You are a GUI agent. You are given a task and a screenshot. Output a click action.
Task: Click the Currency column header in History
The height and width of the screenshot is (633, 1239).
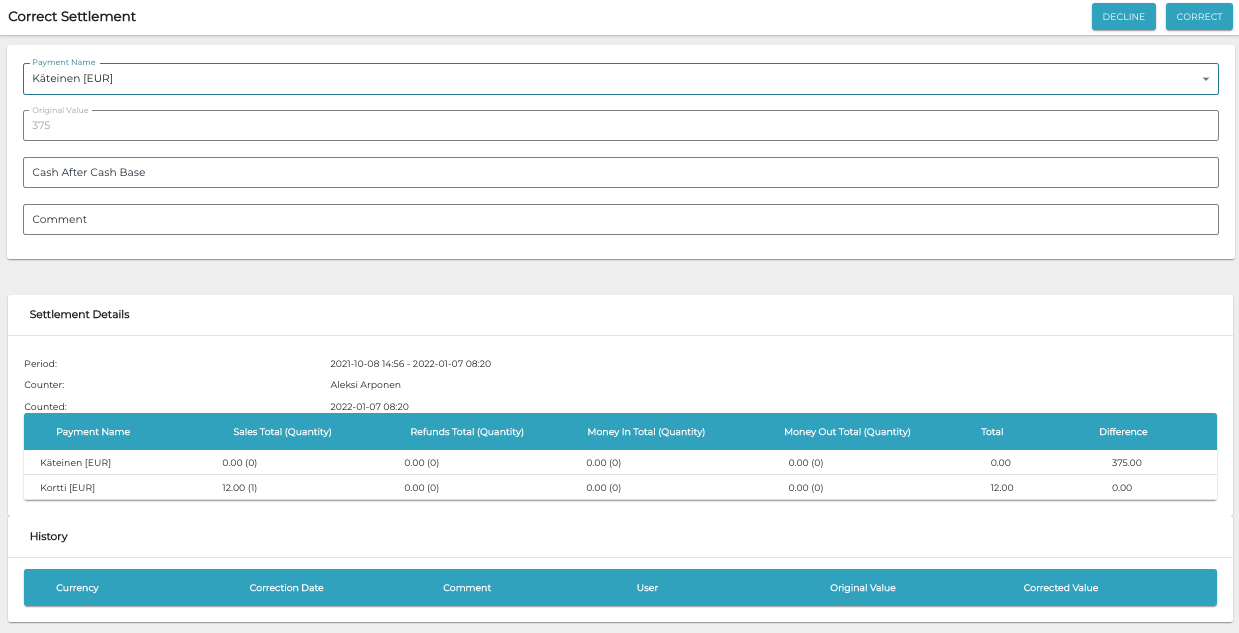(x=77, y=588)
